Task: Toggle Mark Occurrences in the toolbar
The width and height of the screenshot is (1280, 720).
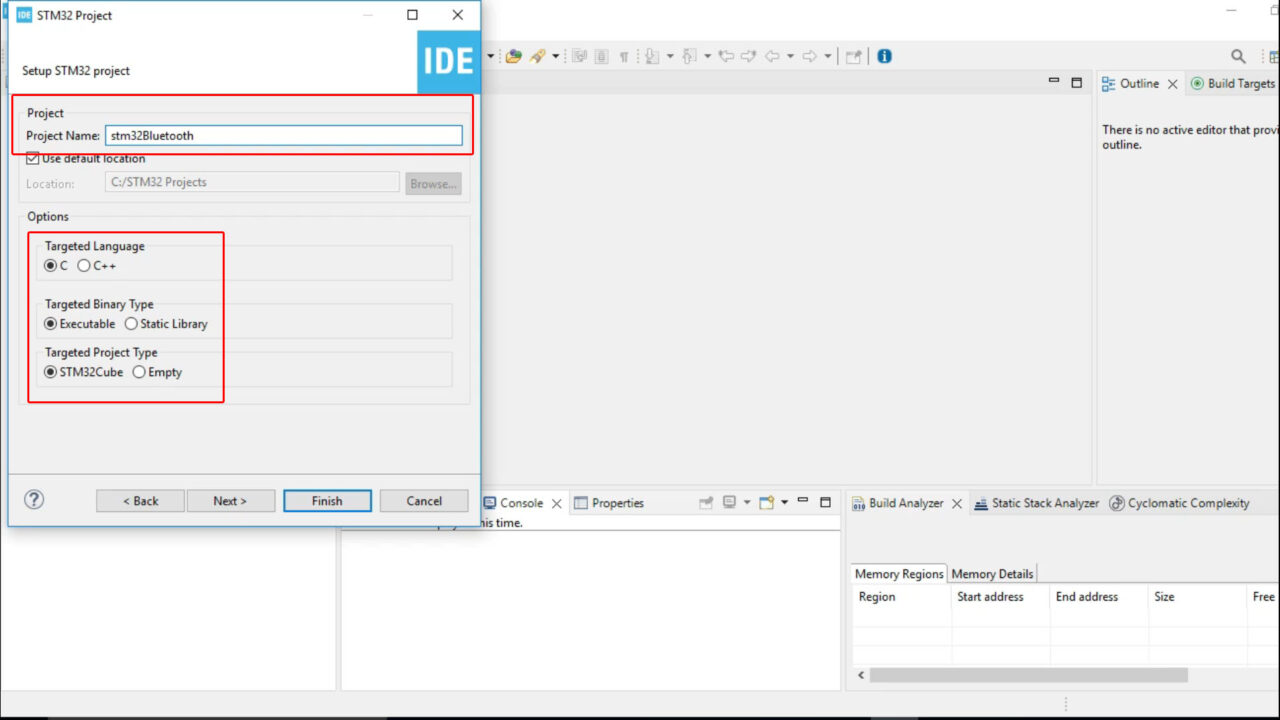Action: [579, 57]
